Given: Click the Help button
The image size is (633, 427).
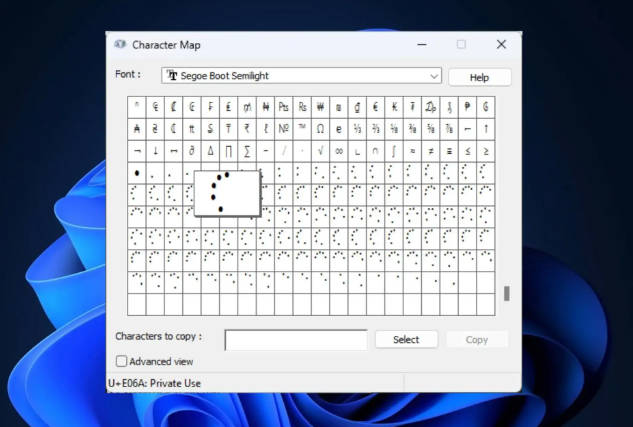Looking at the screenshot, I should point(479,77).
